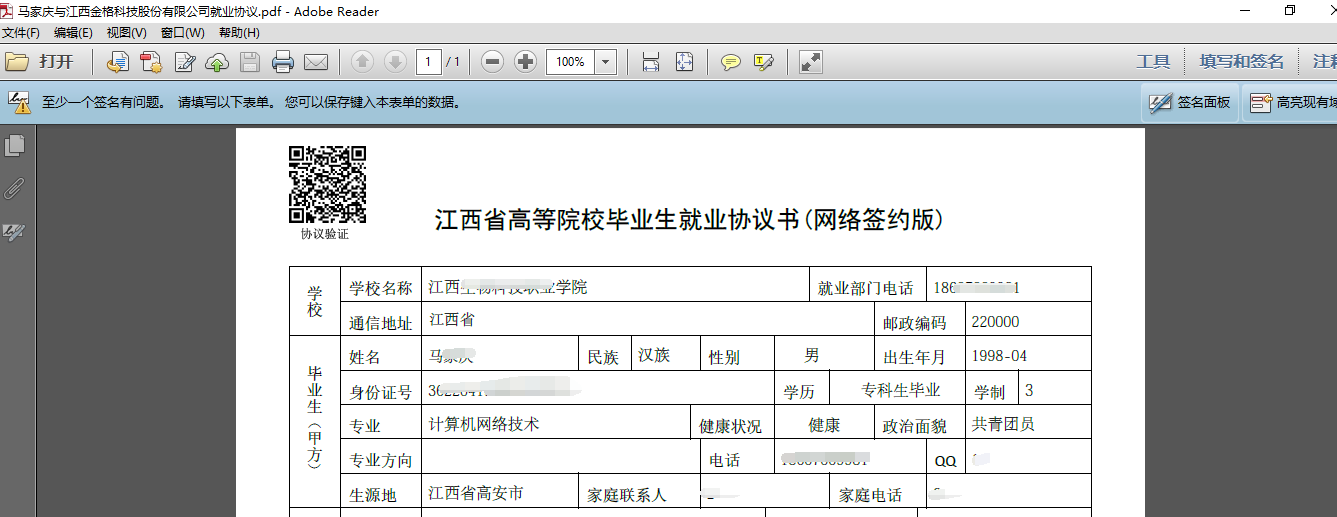
Task: Click the 打开 open file button
Action: [41, 62]
